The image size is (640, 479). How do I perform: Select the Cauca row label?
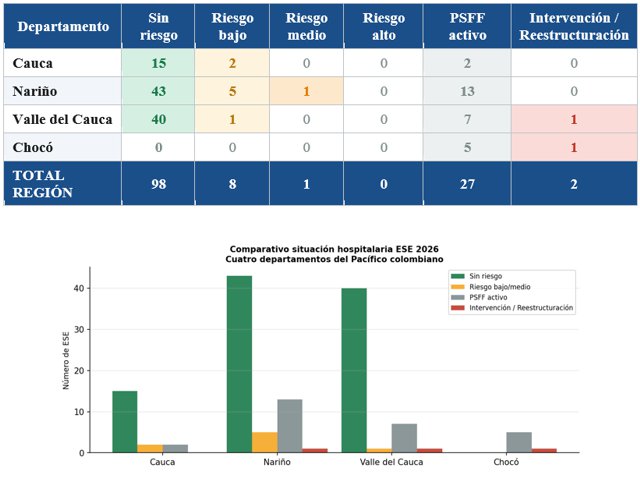[x=33, y=63]
